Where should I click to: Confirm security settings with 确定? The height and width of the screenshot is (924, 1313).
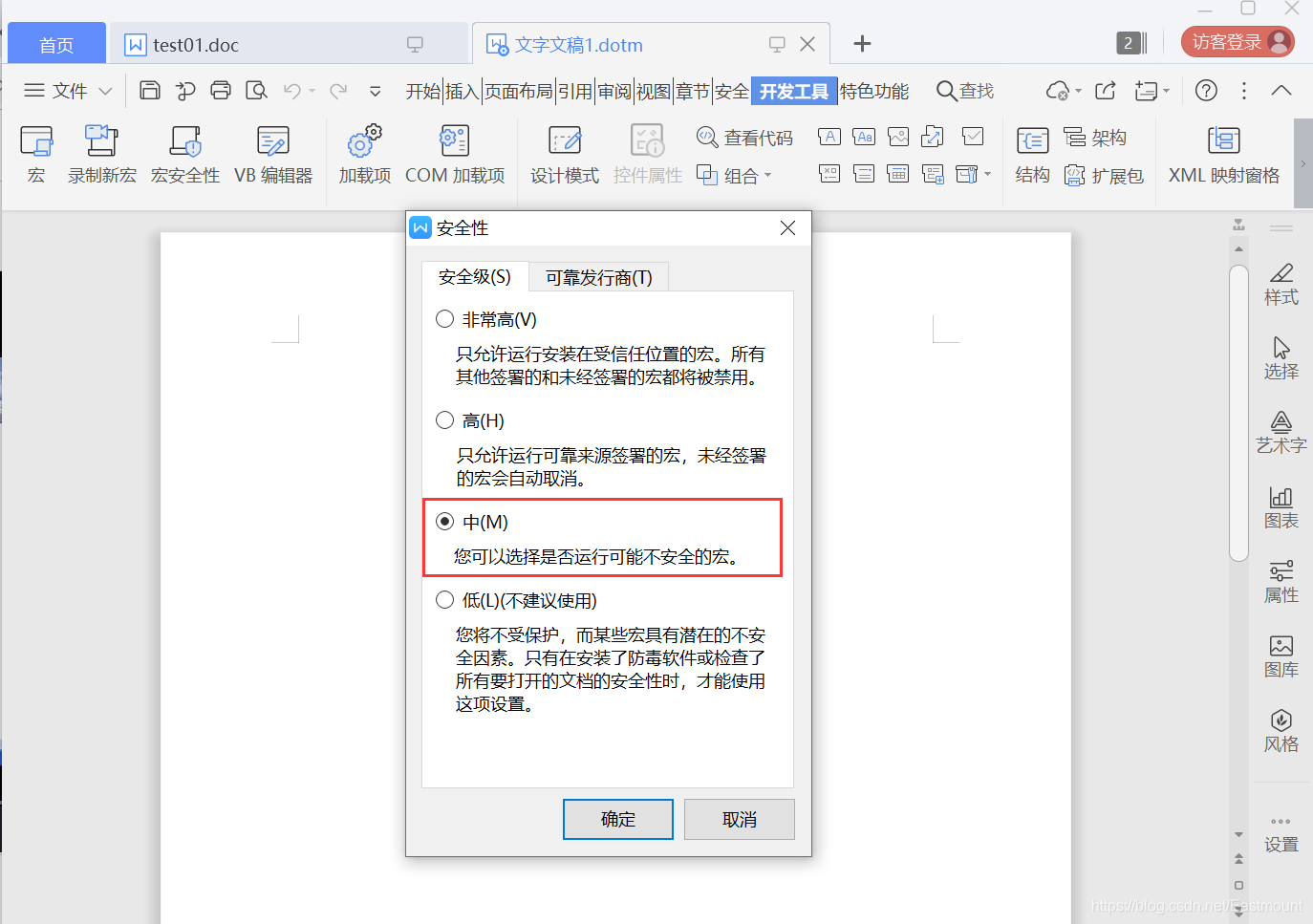click(x=617, y=819)
